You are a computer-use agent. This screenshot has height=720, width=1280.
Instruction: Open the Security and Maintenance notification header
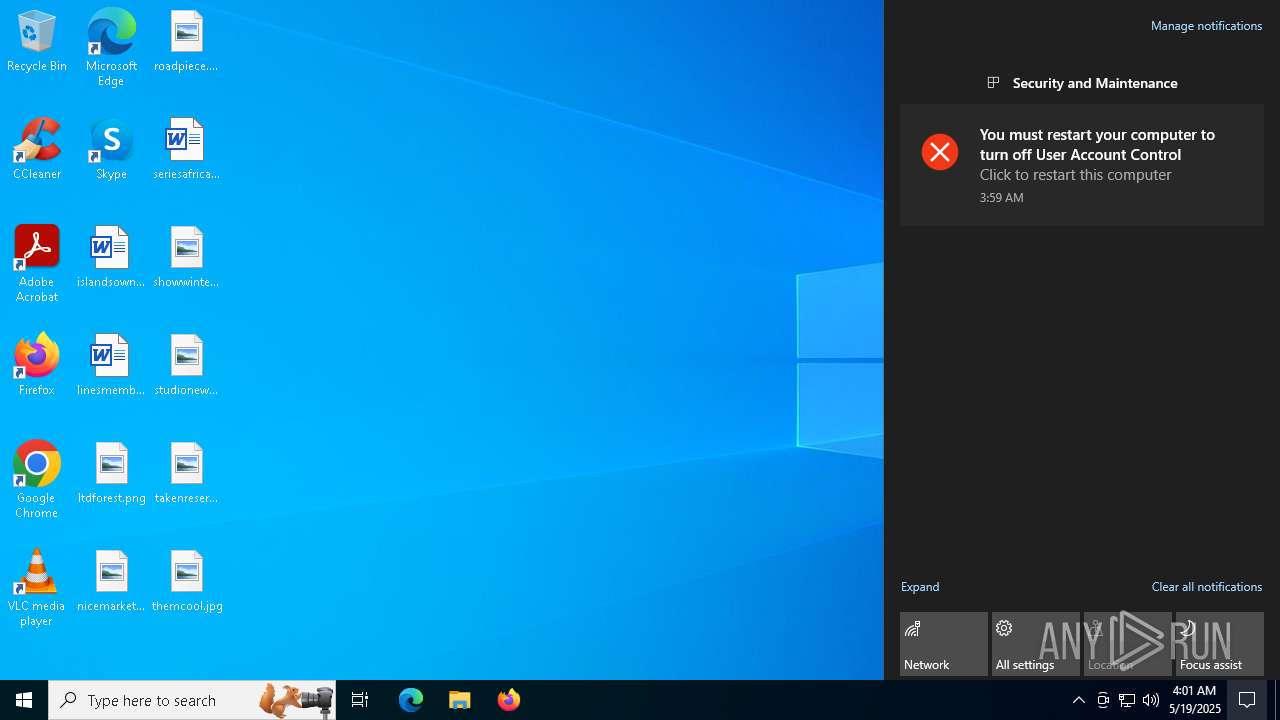pyautogui.click(x=1082, y=83)
